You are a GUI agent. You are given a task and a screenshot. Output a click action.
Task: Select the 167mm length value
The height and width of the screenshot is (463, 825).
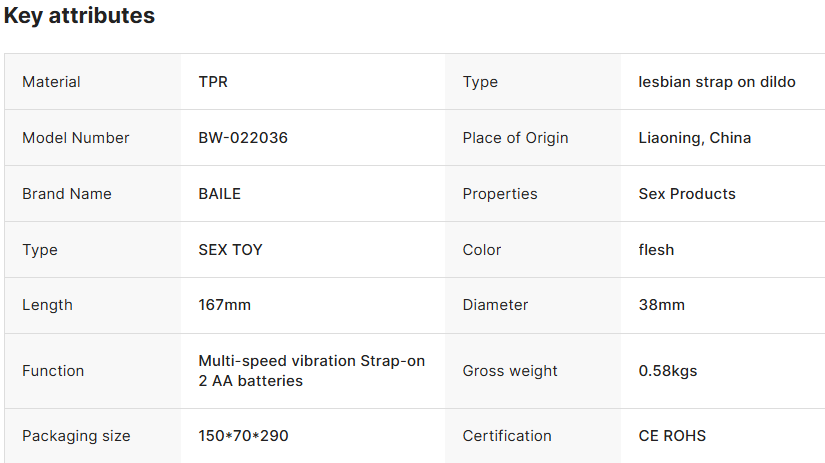point(225,305)
